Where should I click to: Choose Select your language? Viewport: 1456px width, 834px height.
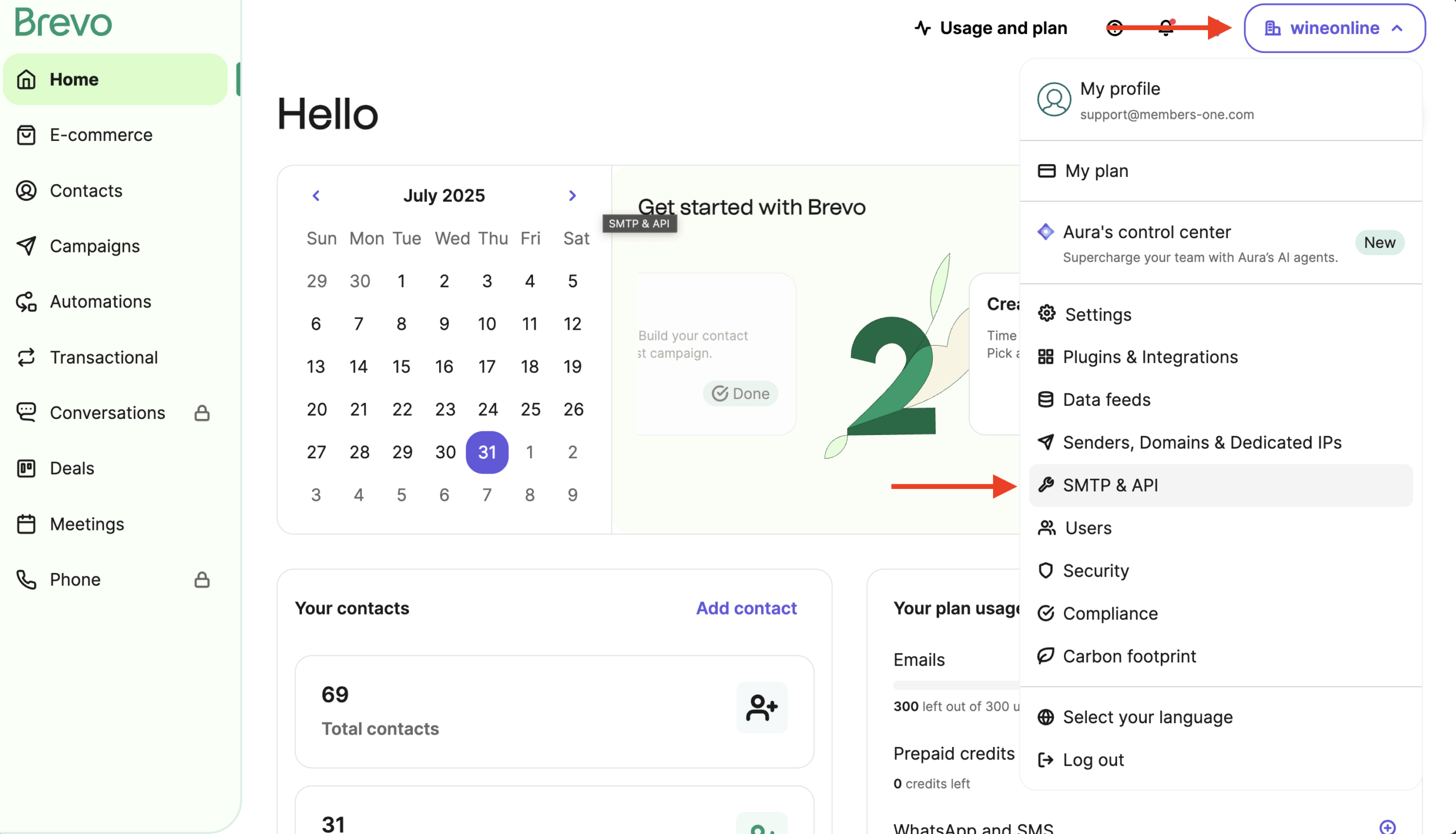pos(1221,717)
